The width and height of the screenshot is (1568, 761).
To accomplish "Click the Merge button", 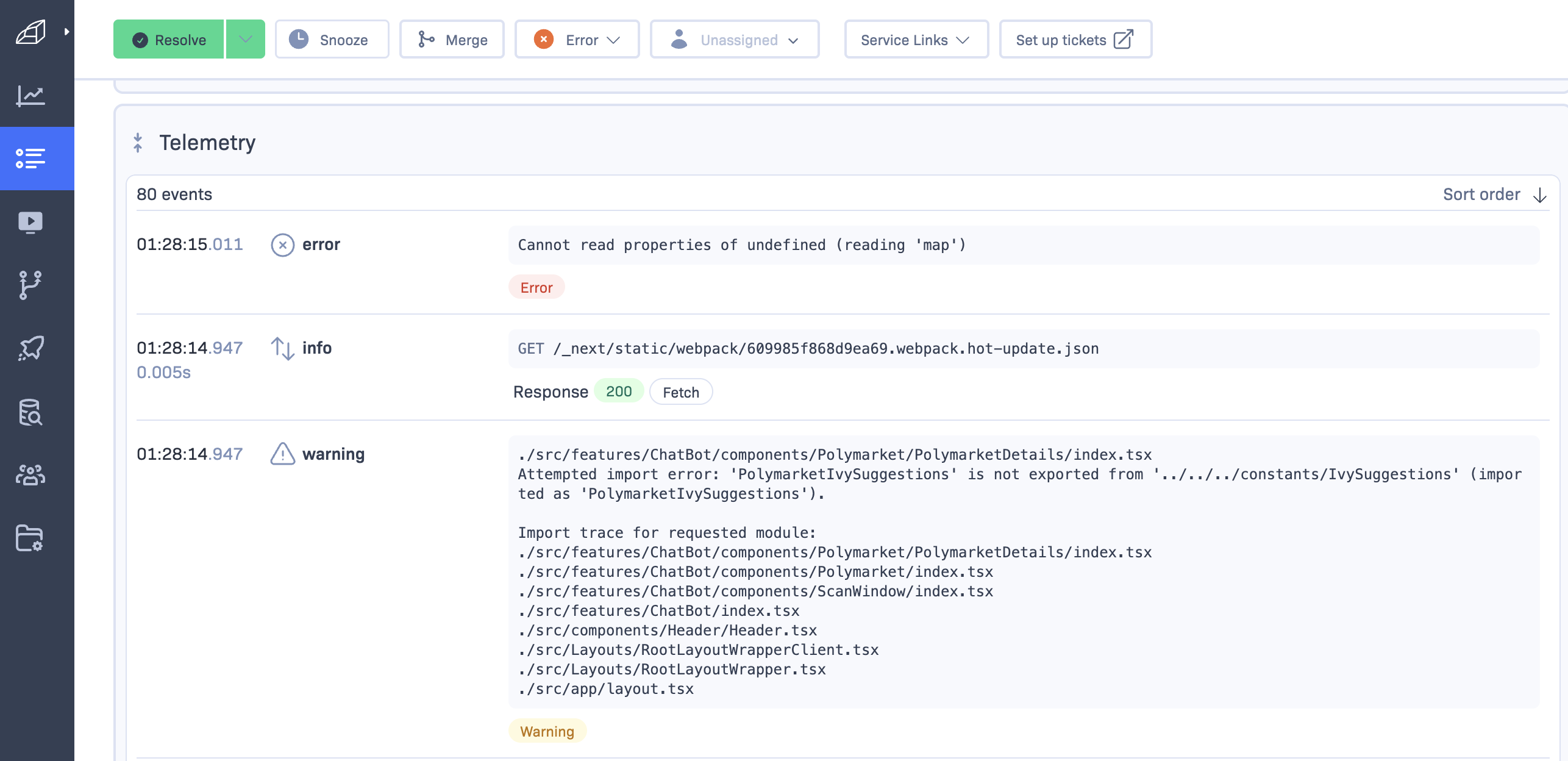I will point(452,40).
